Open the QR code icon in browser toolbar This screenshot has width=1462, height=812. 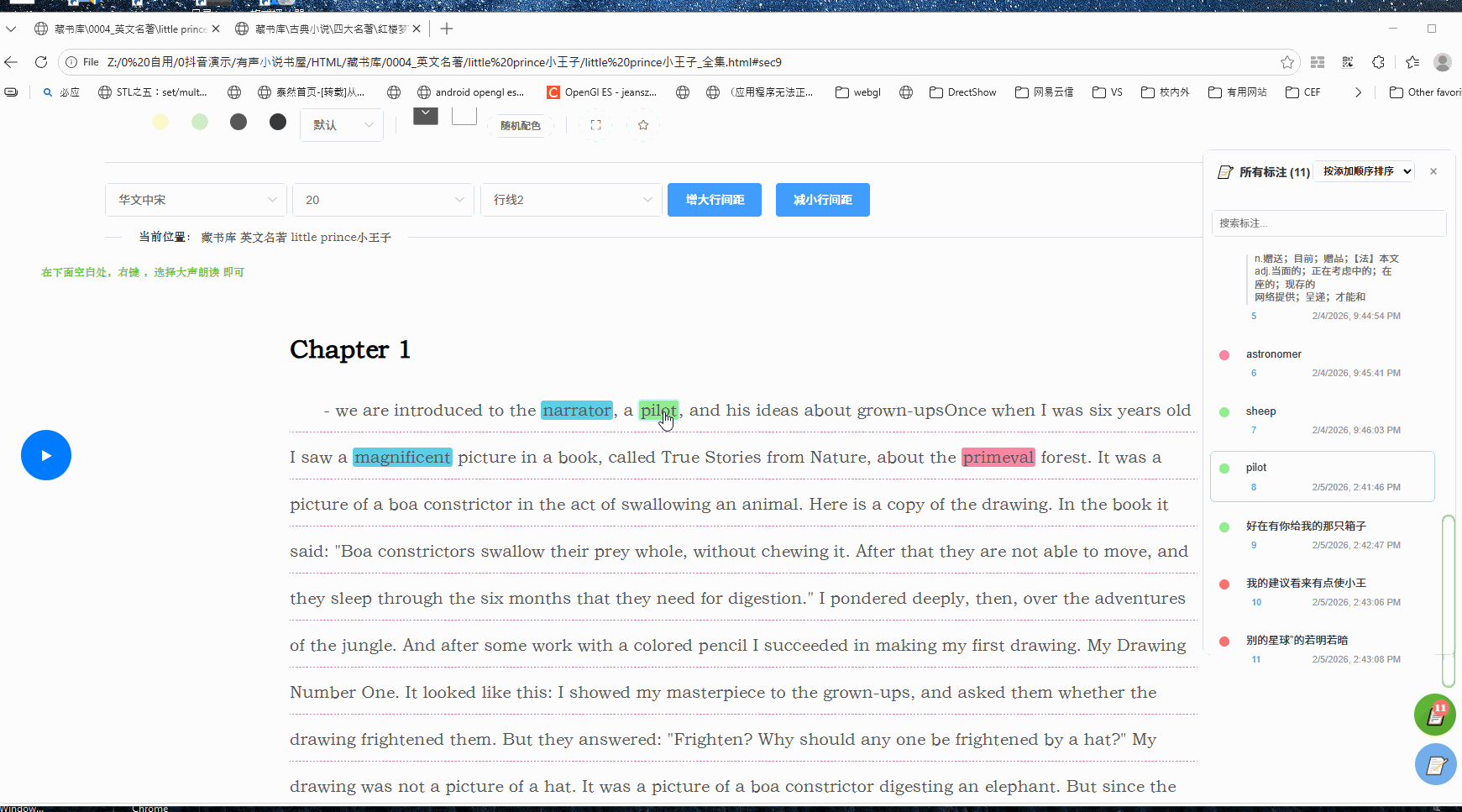1348,62
